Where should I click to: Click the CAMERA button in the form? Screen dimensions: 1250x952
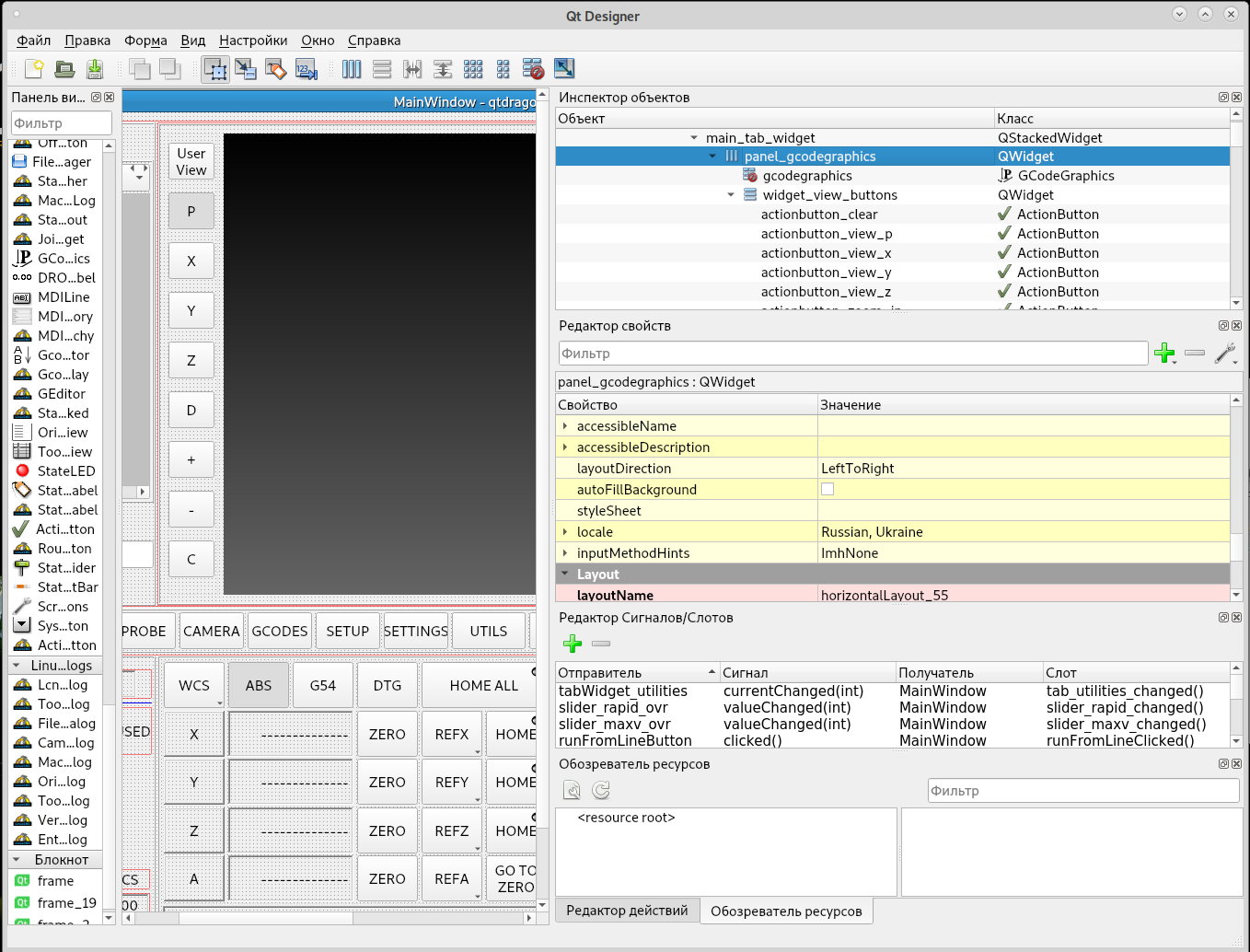pos(212,631)
